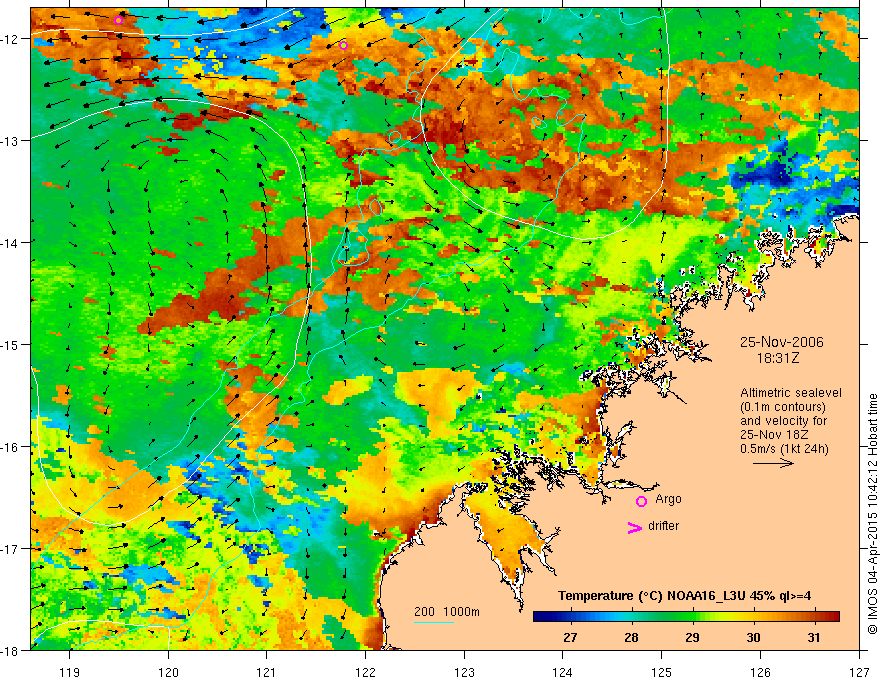Click the '(0.1m contours)' text
The width and height of the screenshot is (880, 680).
(783, 407)
